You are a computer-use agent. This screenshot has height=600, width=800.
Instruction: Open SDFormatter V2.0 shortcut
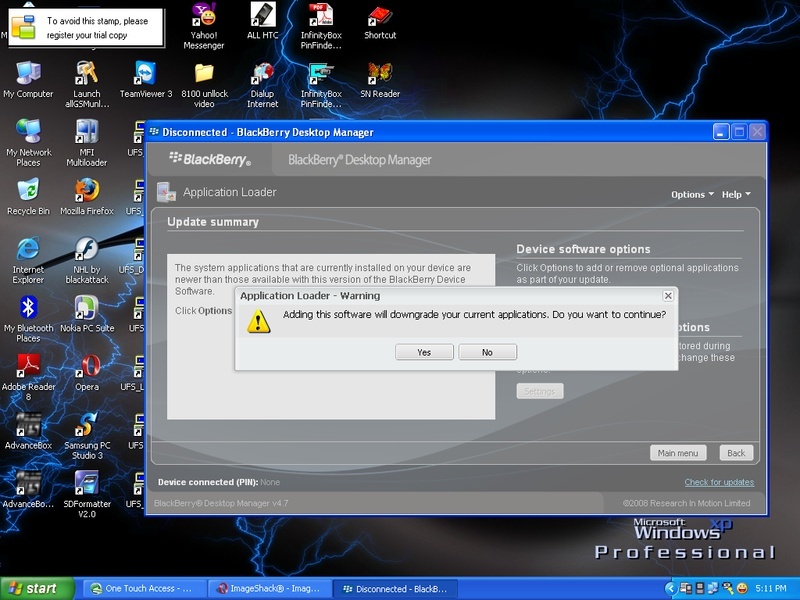(87, 494)
